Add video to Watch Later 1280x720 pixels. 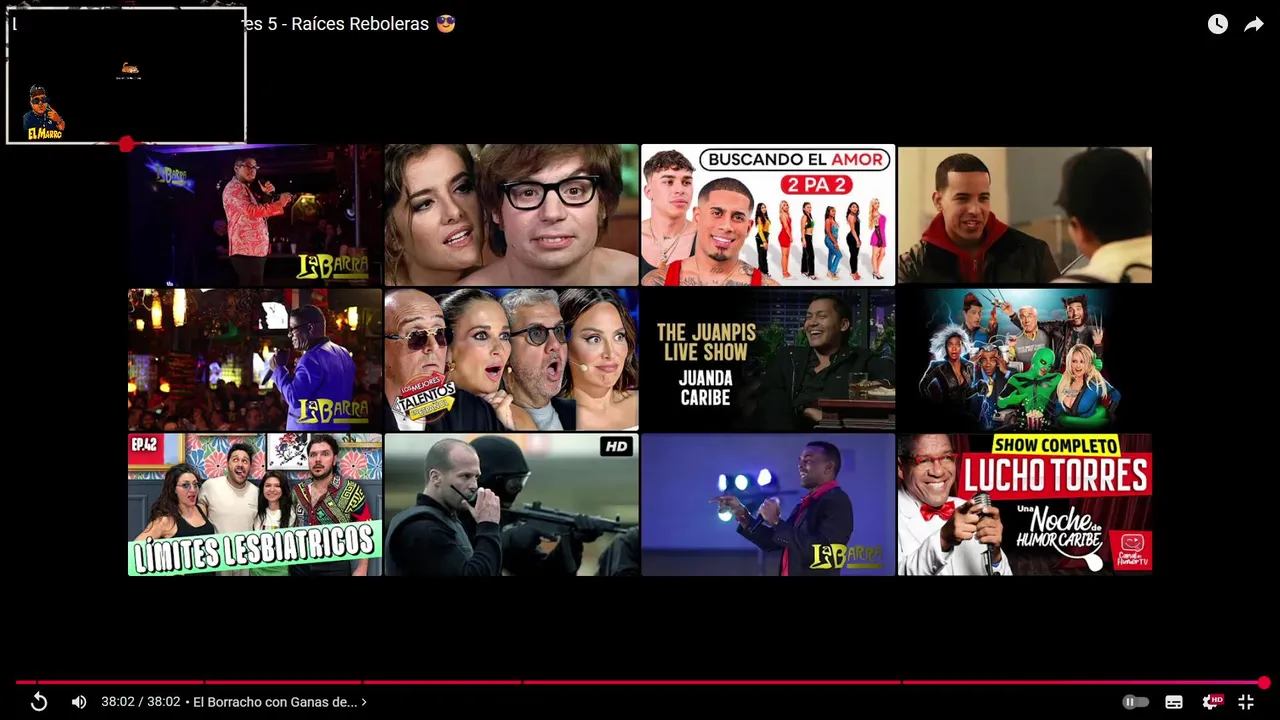[x=1217, y=24]
